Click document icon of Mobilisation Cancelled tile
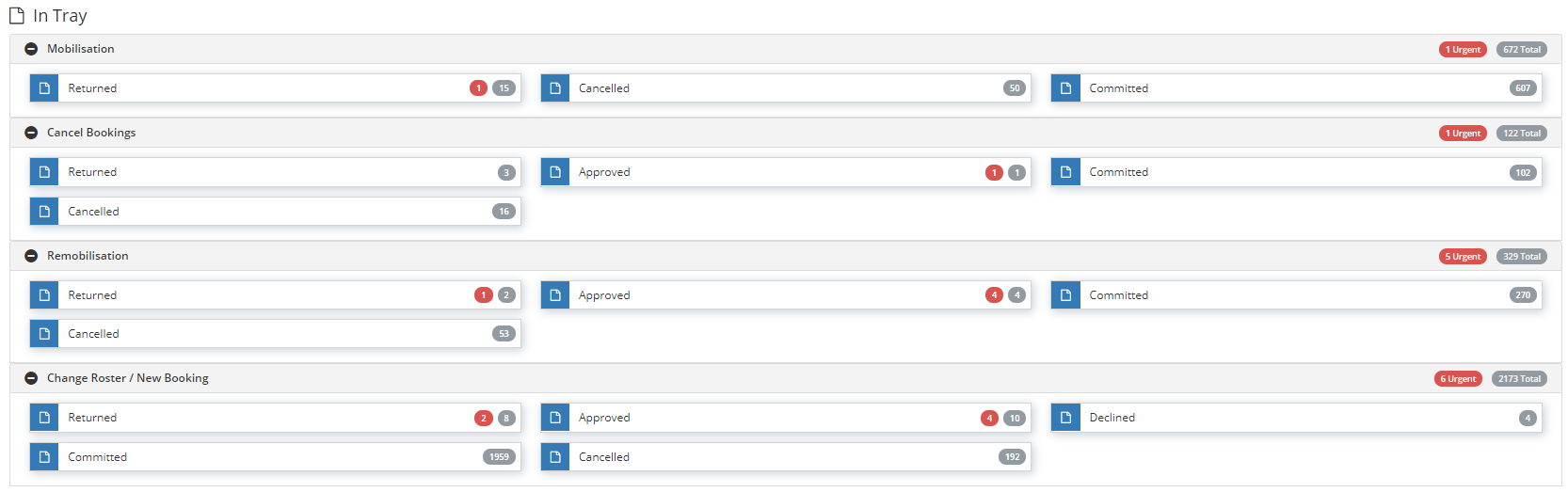The width and height of the screenshot is (1568, 492). [x=555, y=88]
